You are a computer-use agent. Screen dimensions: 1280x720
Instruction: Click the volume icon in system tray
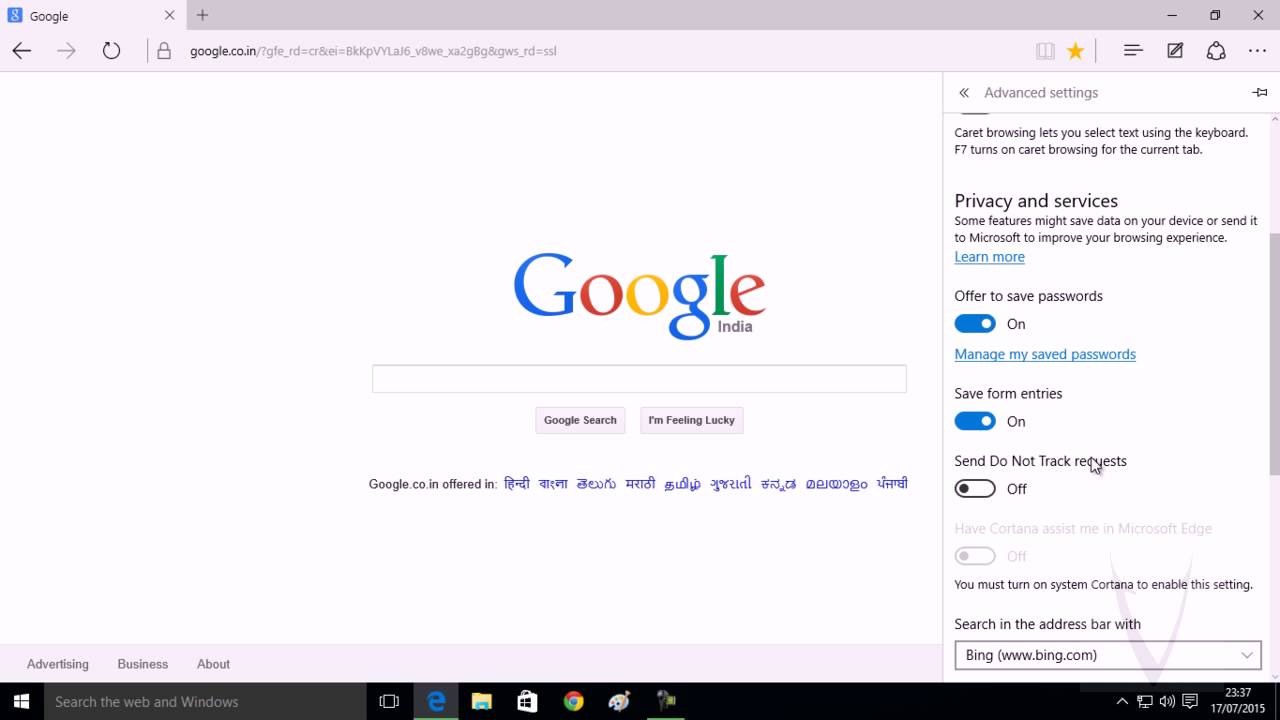click(1167, 702)
